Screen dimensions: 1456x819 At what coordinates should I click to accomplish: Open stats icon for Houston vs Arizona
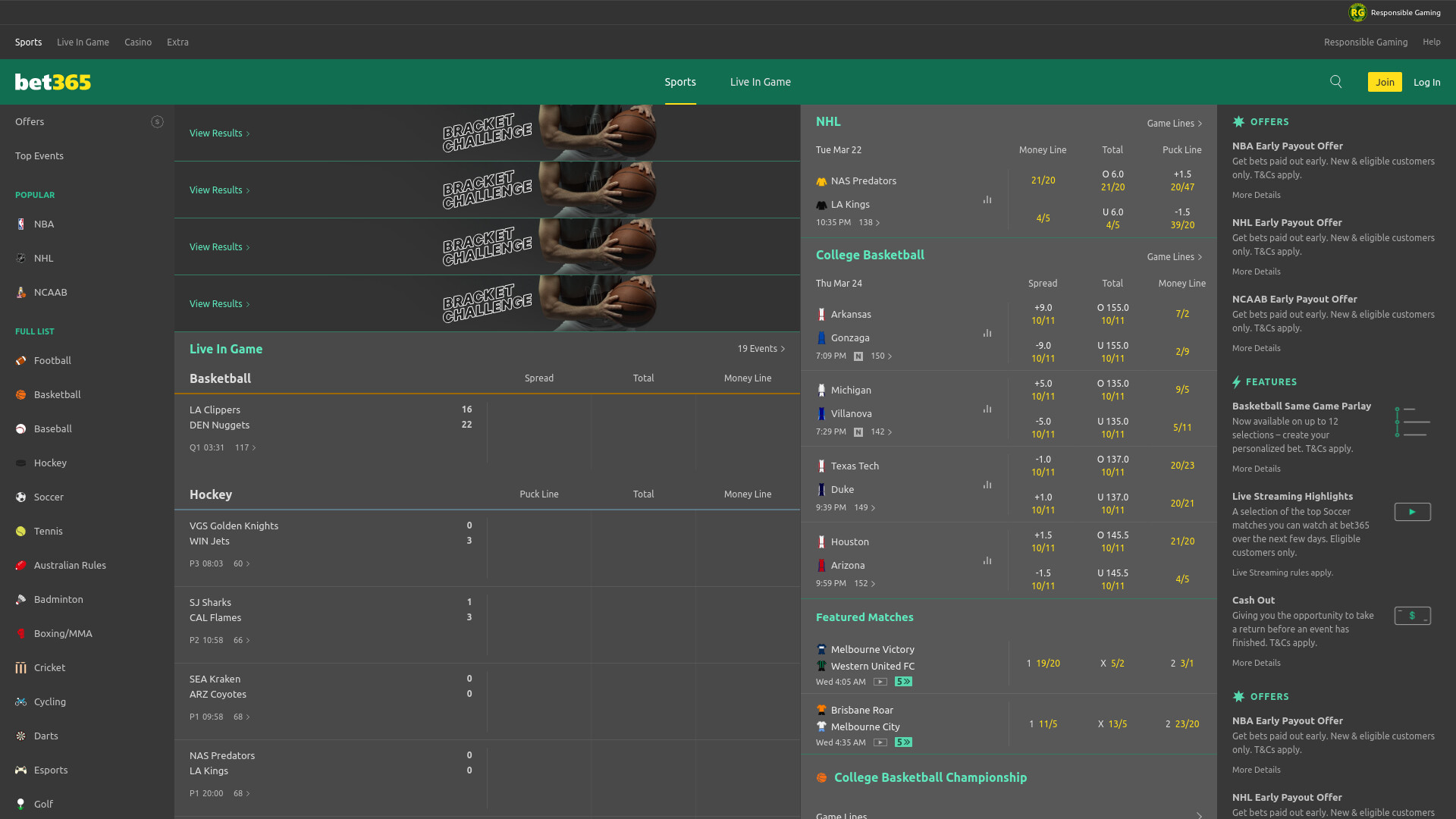(987, 560)
